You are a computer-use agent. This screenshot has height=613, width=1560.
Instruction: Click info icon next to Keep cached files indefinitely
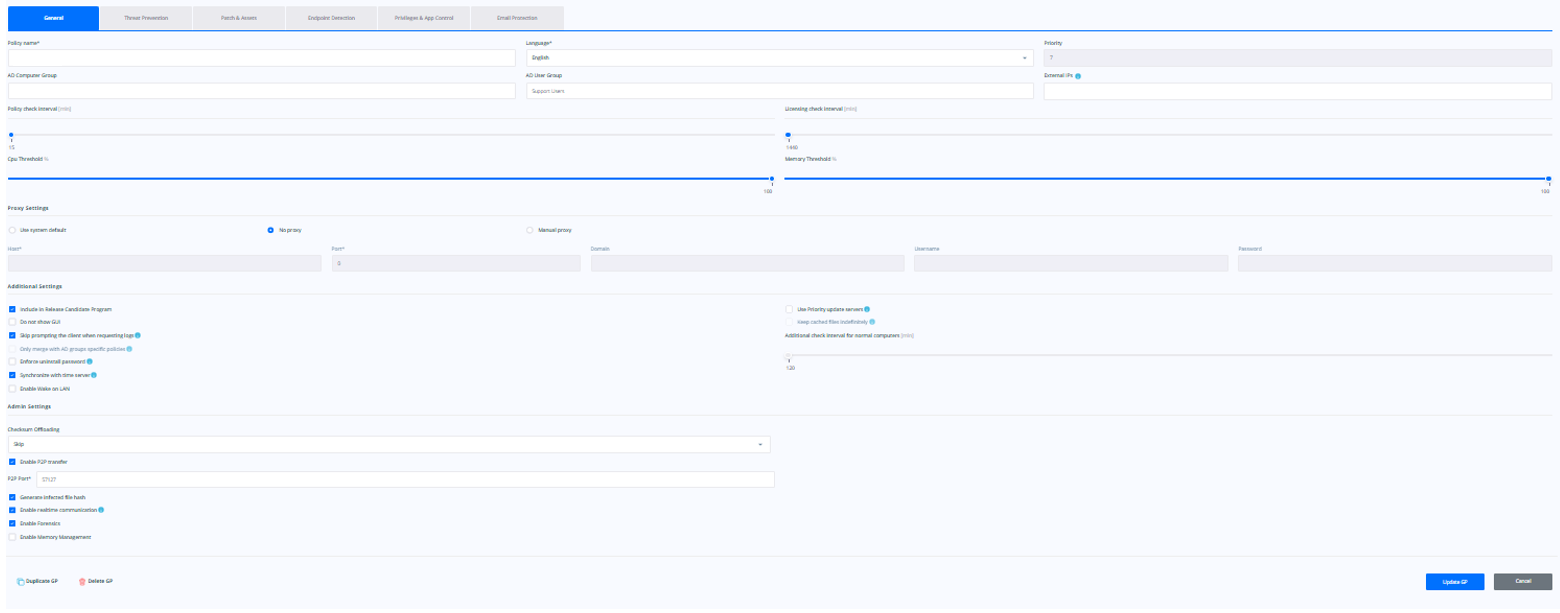coord(872,322)
